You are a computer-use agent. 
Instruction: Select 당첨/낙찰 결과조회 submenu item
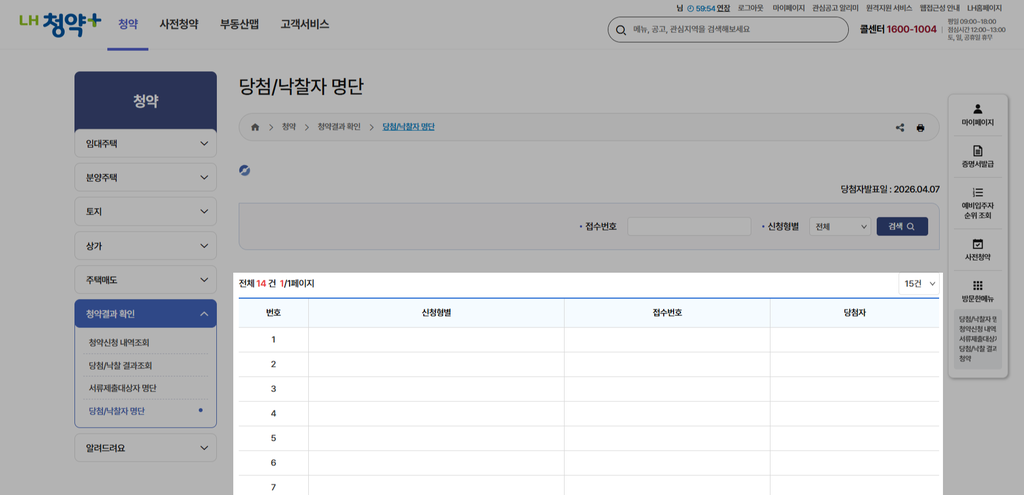click(120, 365)
